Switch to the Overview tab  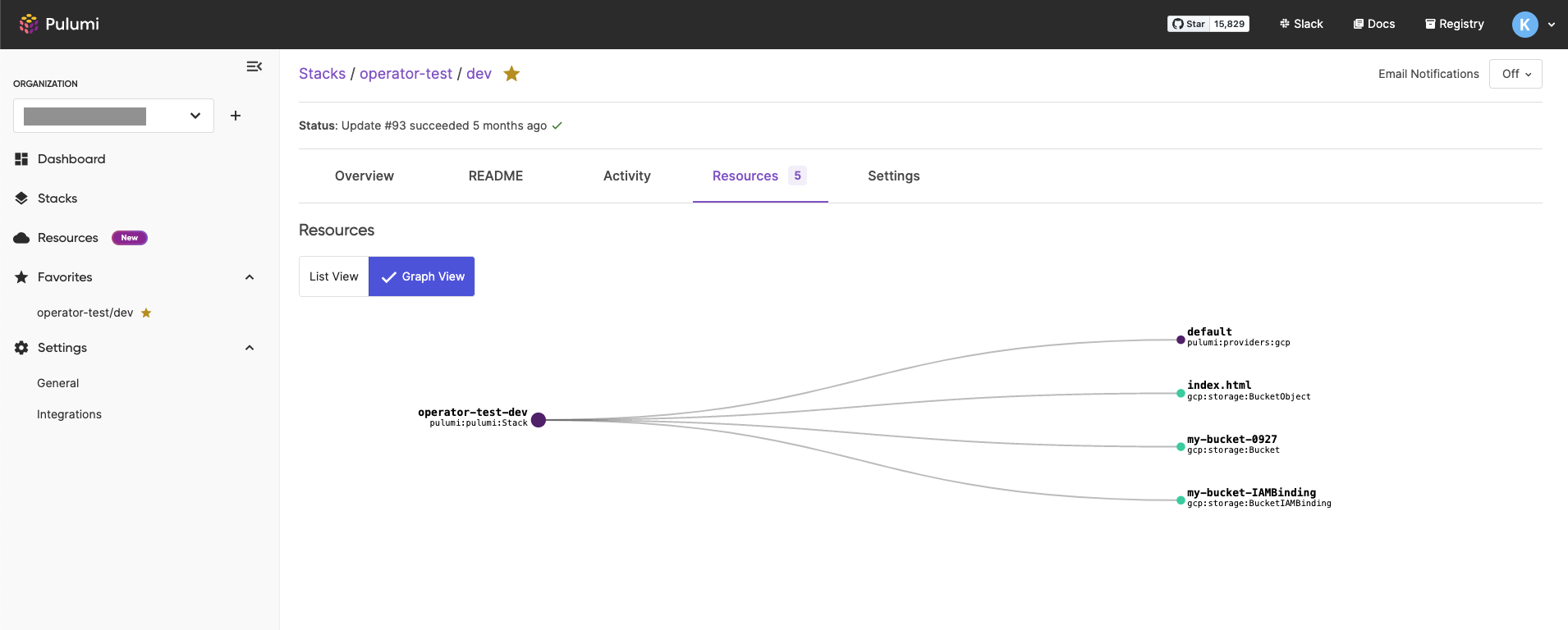364,176
